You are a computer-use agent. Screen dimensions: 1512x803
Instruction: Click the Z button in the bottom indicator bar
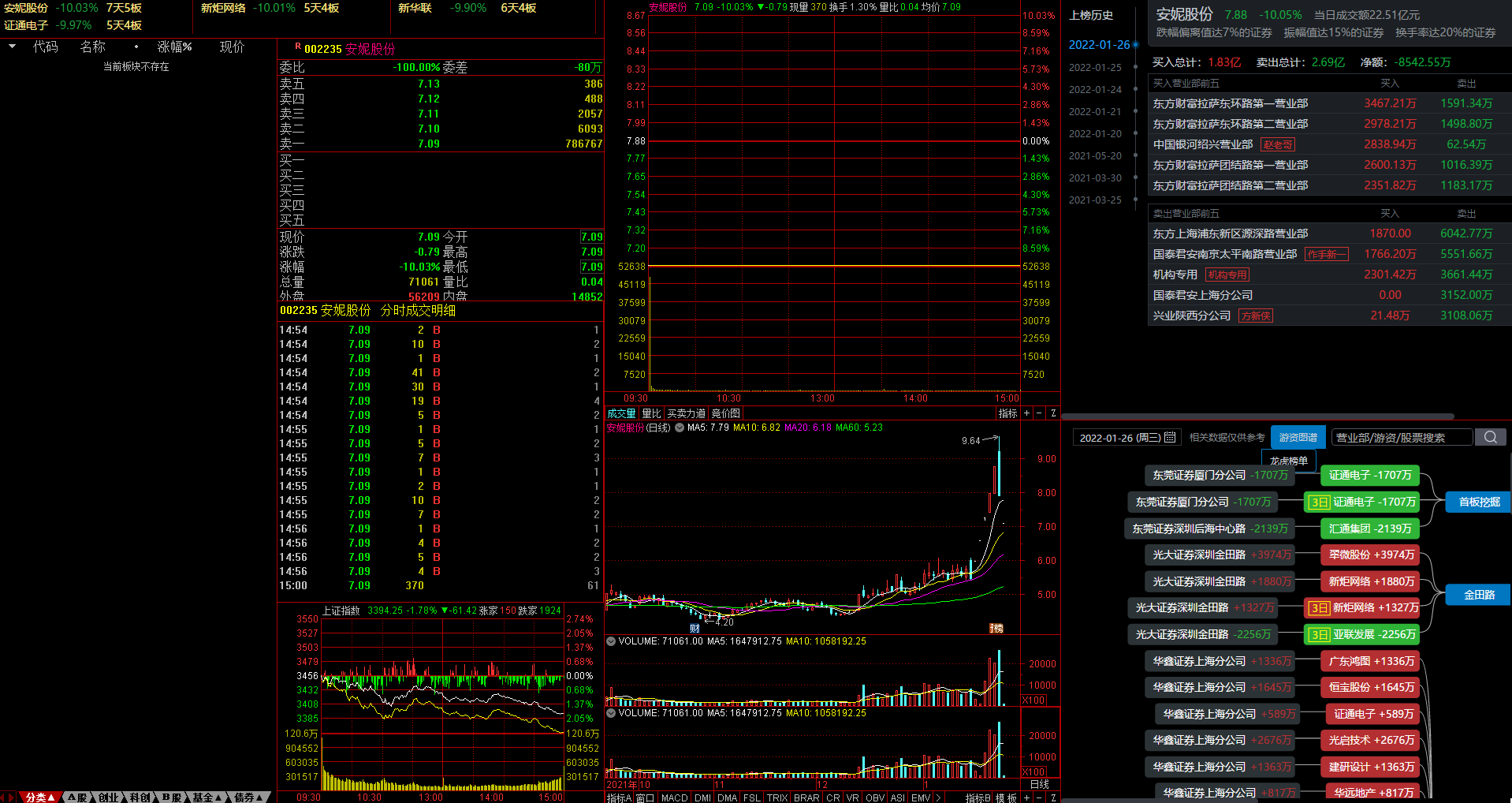pyautogui.click(x=1053, y=797)
